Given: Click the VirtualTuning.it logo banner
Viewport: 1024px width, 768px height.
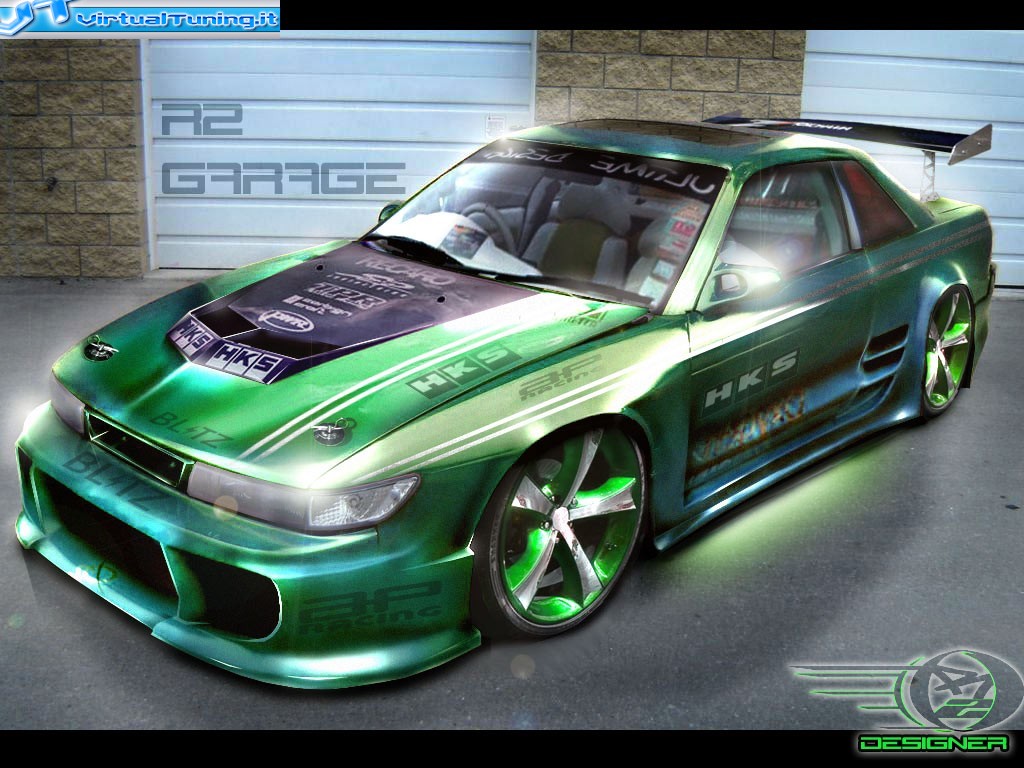Looking at the screenshot, I should point(140,16).
